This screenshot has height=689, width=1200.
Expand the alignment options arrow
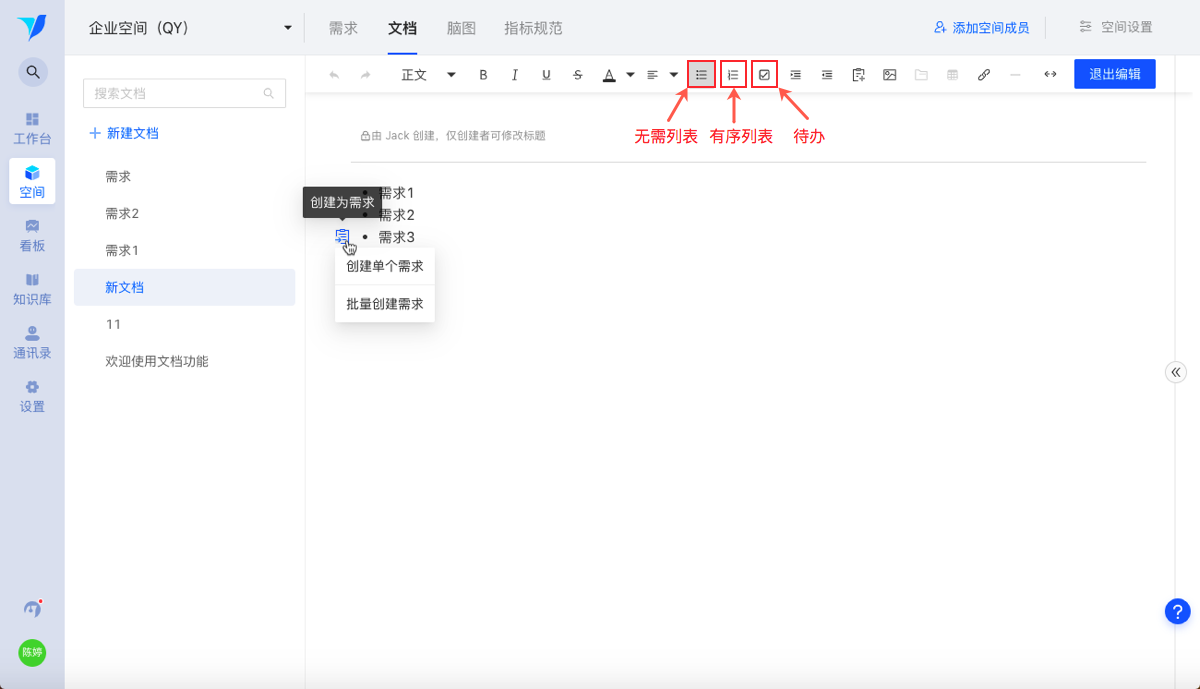pos(674,75)
